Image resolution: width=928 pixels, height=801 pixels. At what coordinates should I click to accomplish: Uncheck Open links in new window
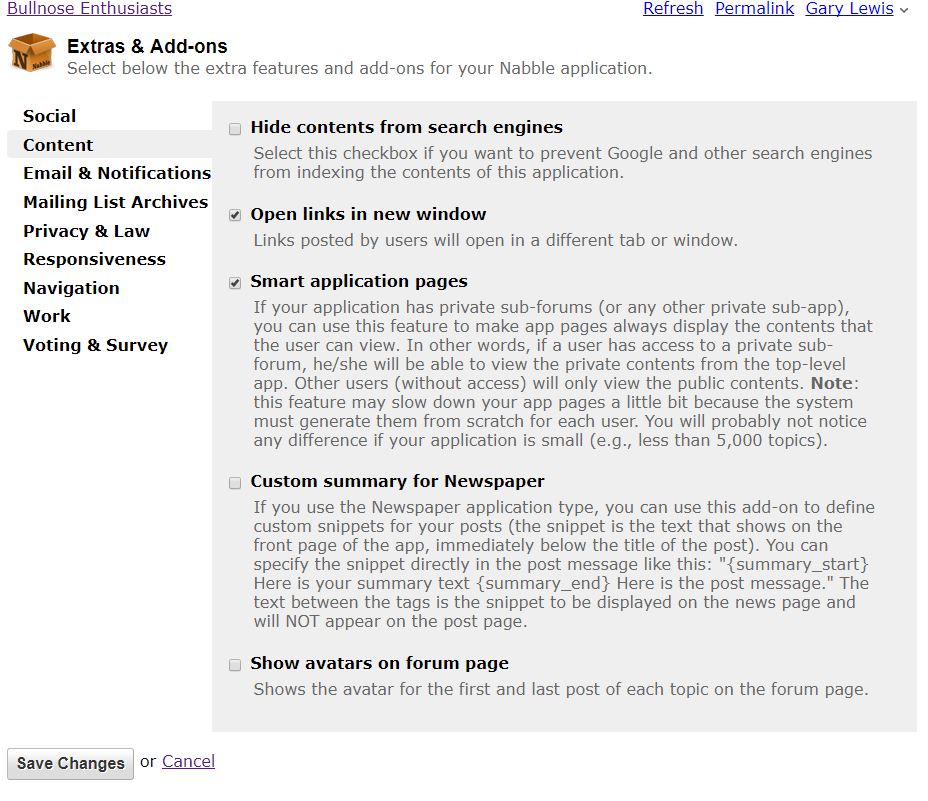235,215
